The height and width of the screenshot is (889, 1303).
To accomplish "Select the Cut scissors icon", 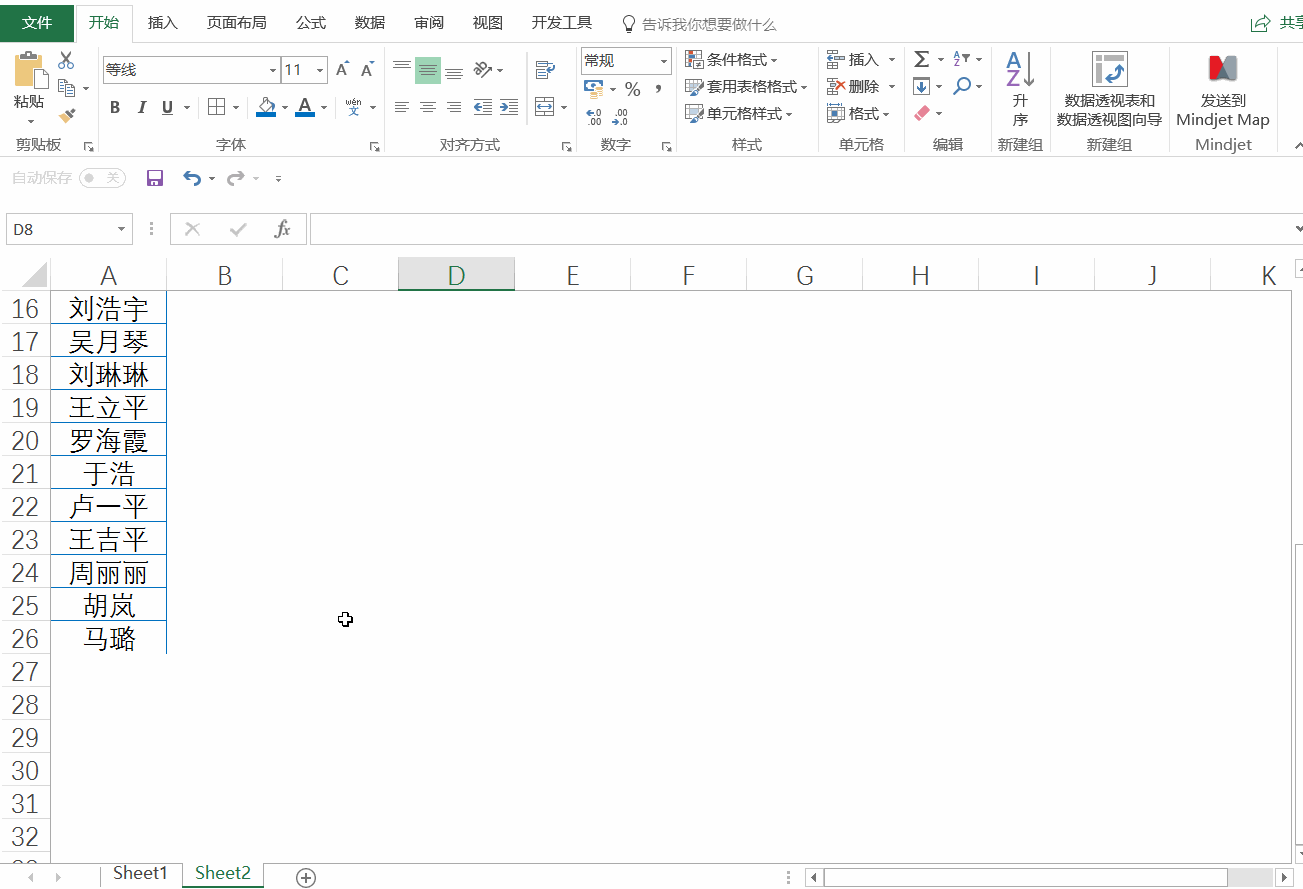I will click(x=66, y=60).
